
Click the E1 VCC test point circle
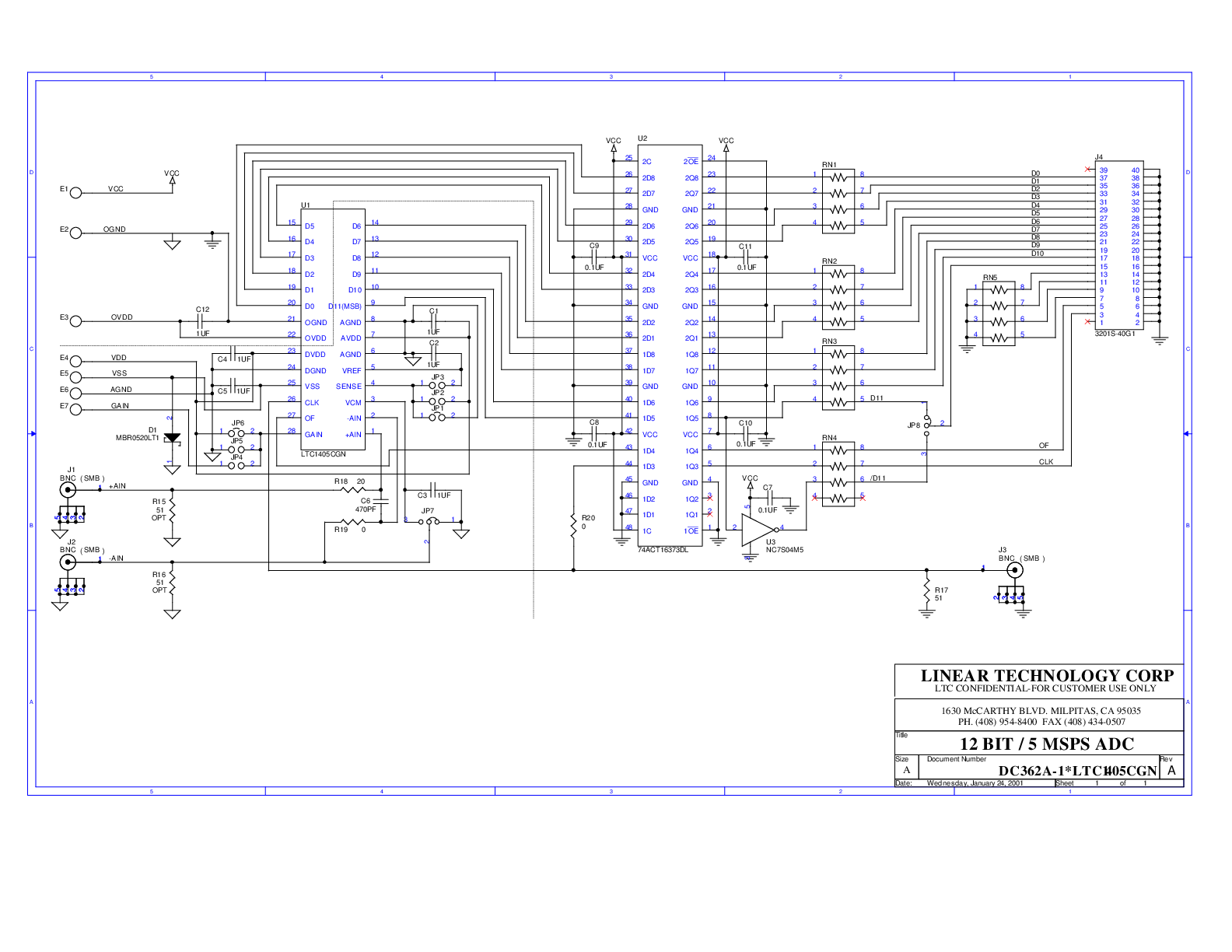(75, 192)
